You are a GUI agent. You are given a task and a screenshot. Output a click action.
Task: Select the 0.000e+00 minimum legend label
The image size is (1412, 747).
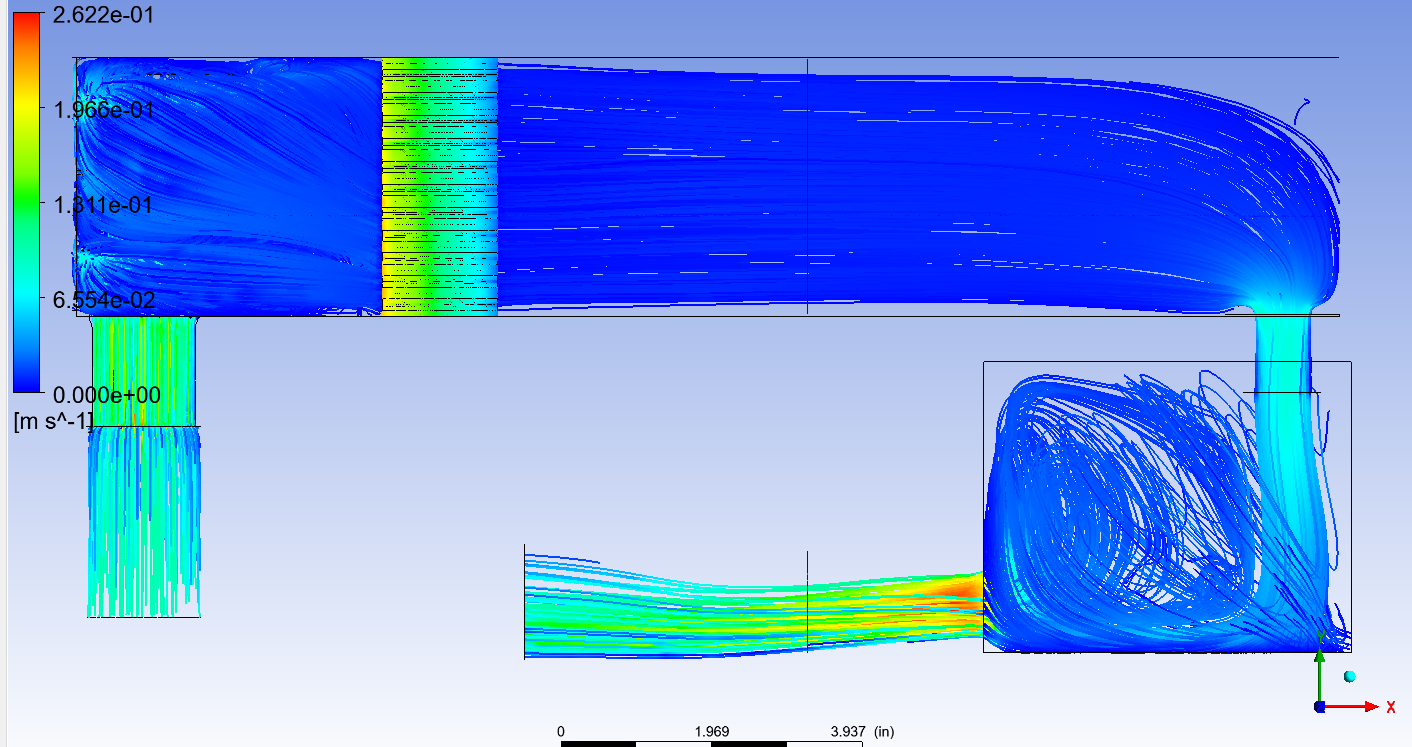pyautogui.click(x=98, y=394)
